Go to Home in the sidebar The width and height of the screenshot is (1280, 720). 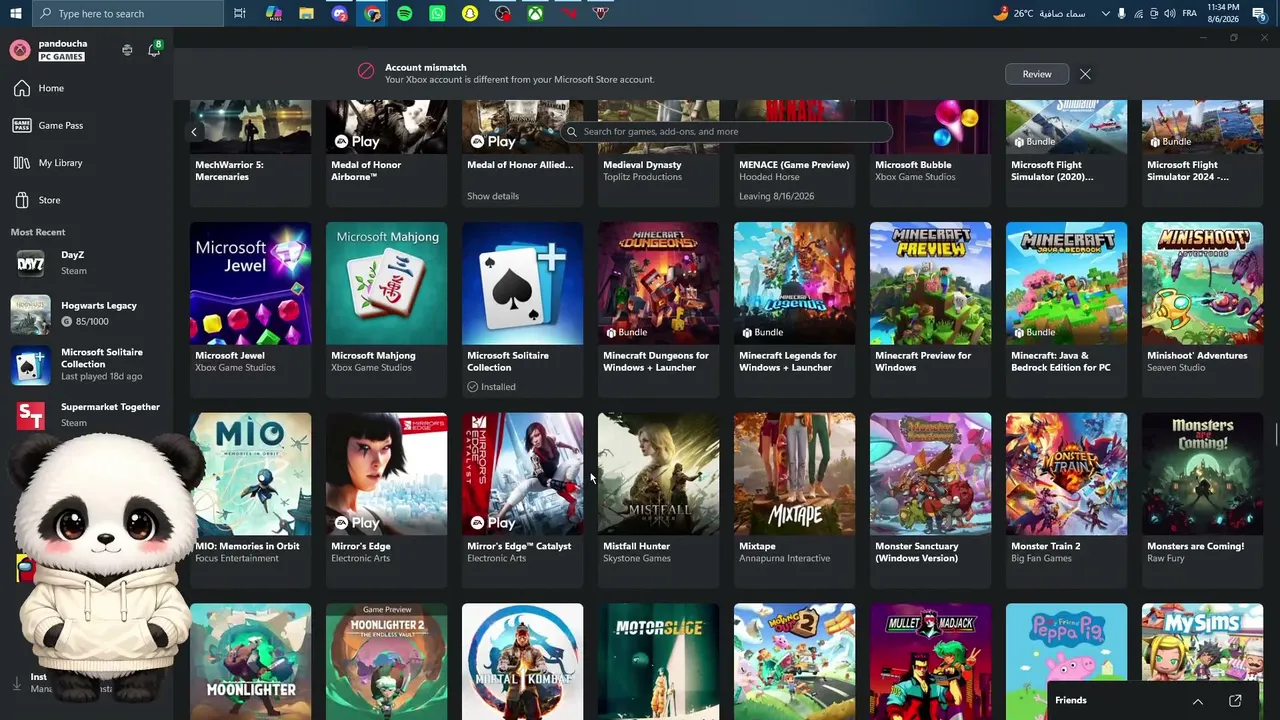tap(86, 88)
